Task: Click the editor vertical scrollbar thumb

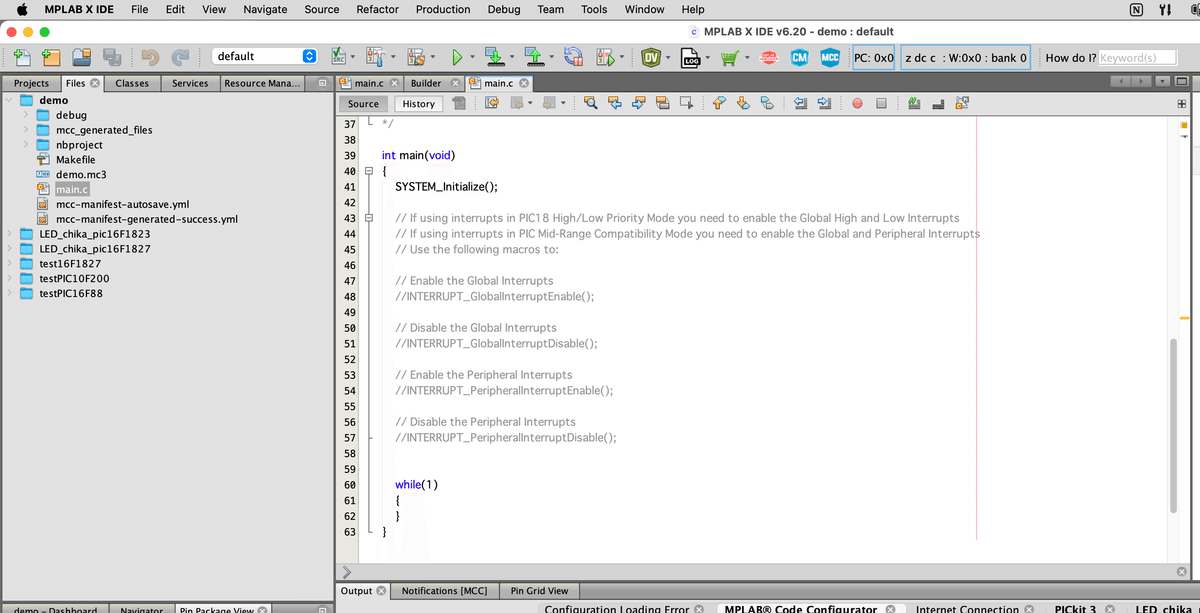Action: [1175, 427]
